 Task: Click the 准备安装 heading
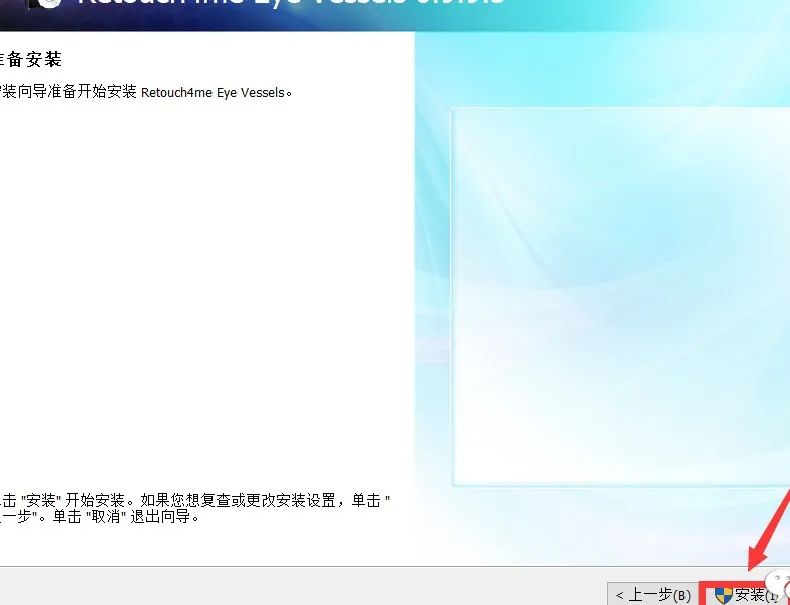click(30, 59)
